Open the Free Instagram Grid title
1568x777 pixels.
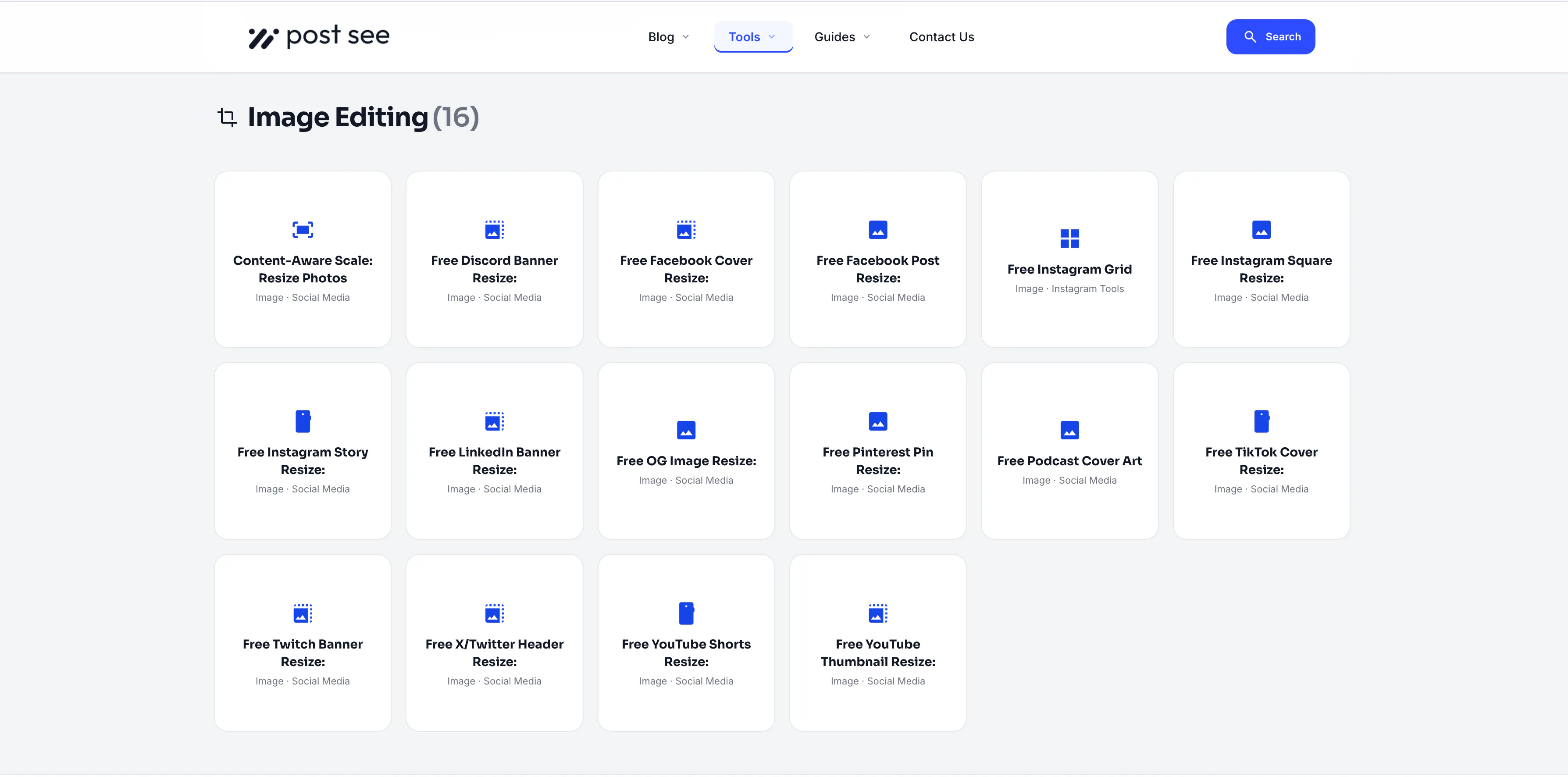tap(1069, 269)
